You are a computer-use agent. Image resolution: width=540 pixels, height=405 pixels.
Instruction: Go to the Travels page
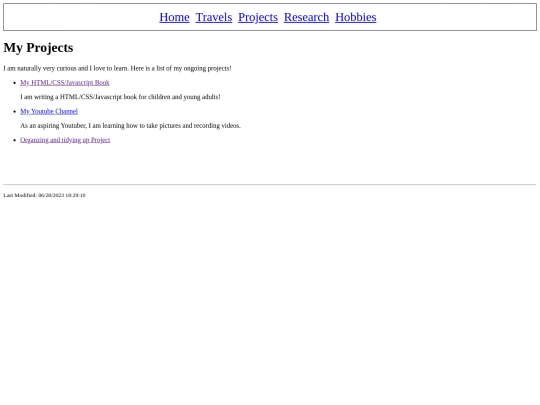(x=214, y=17)
